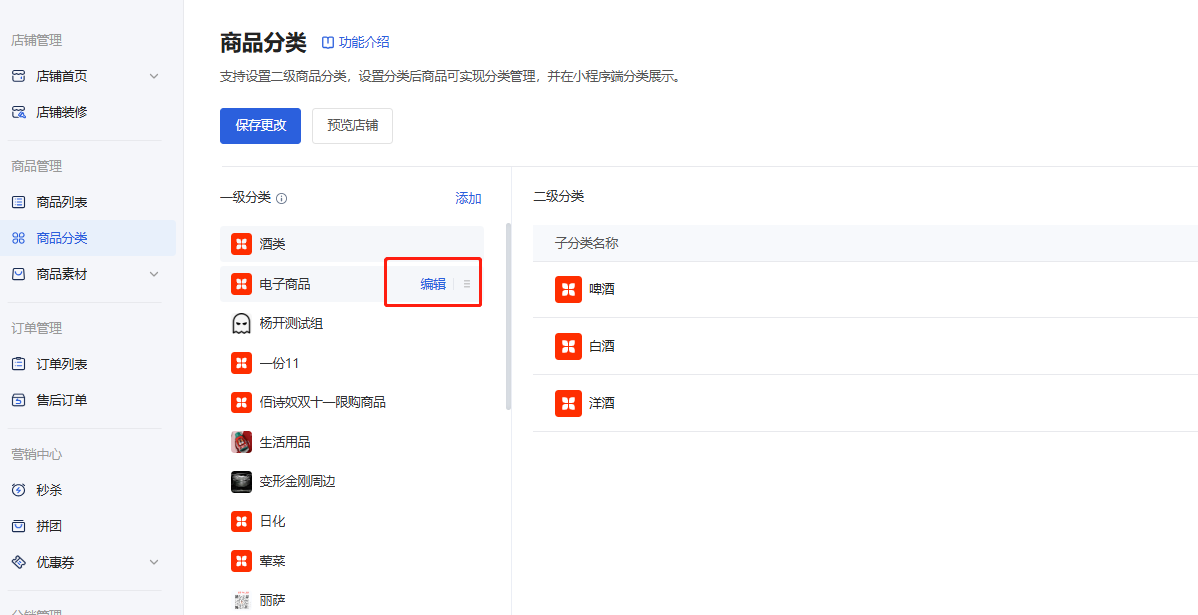Viewport: 1198px width, 615px height.
Task: Select the 变形金刚周边 category name
Action: pyautogui.click(x=298, y=481)
